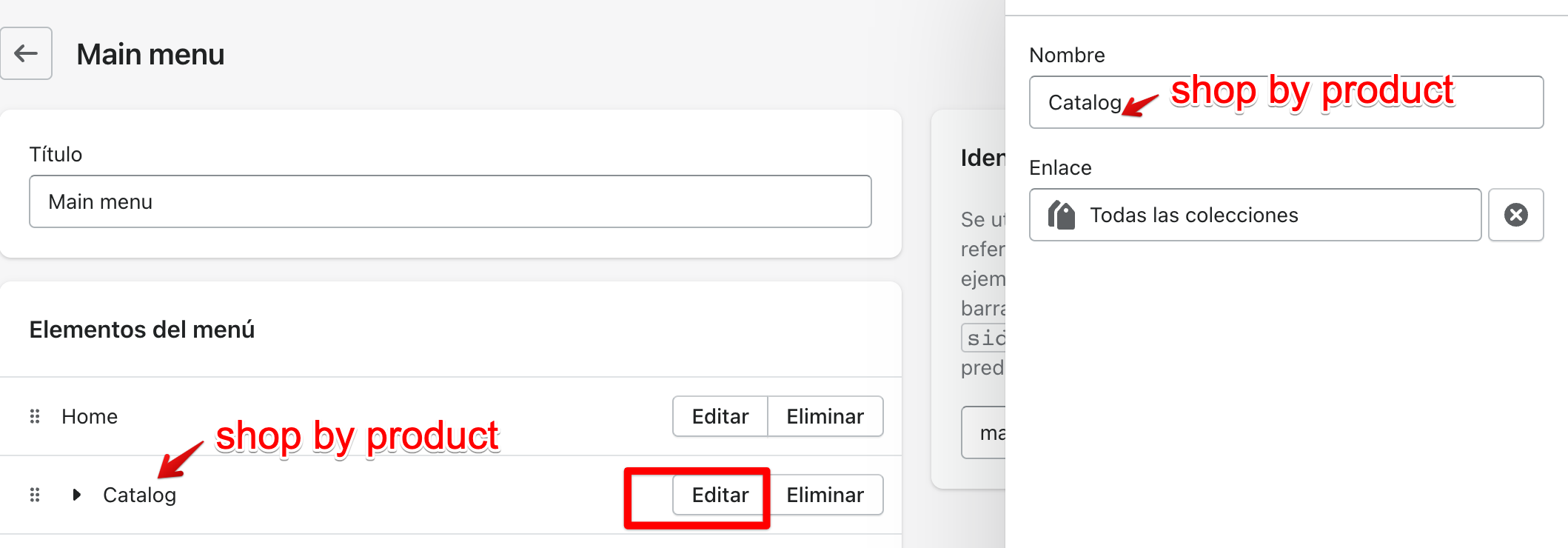Click the Enlace field label
Screen dimensions: 1568x548
point(1060,168)
